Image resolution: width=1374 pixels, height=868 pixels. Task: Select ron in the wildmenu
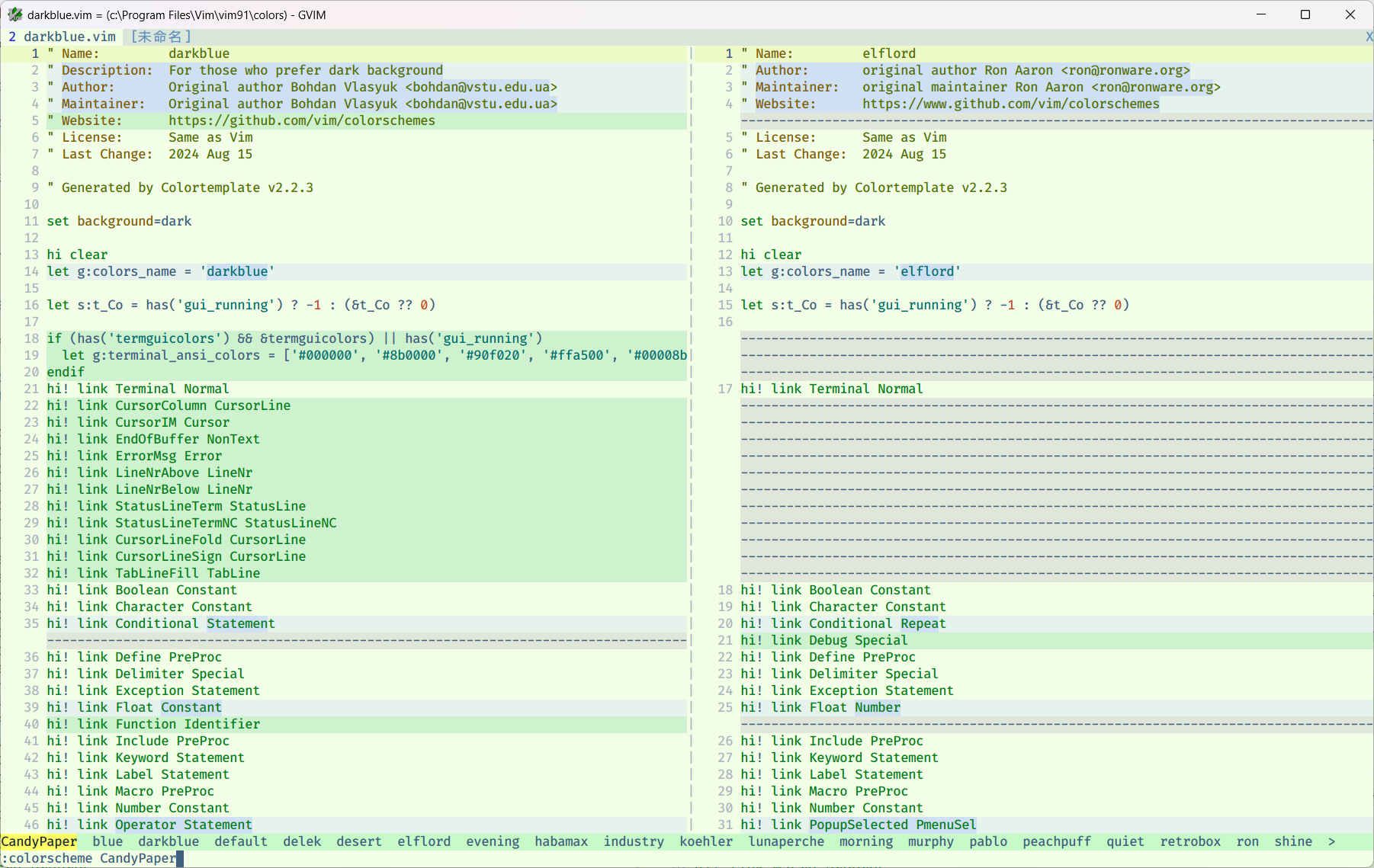1247,841
